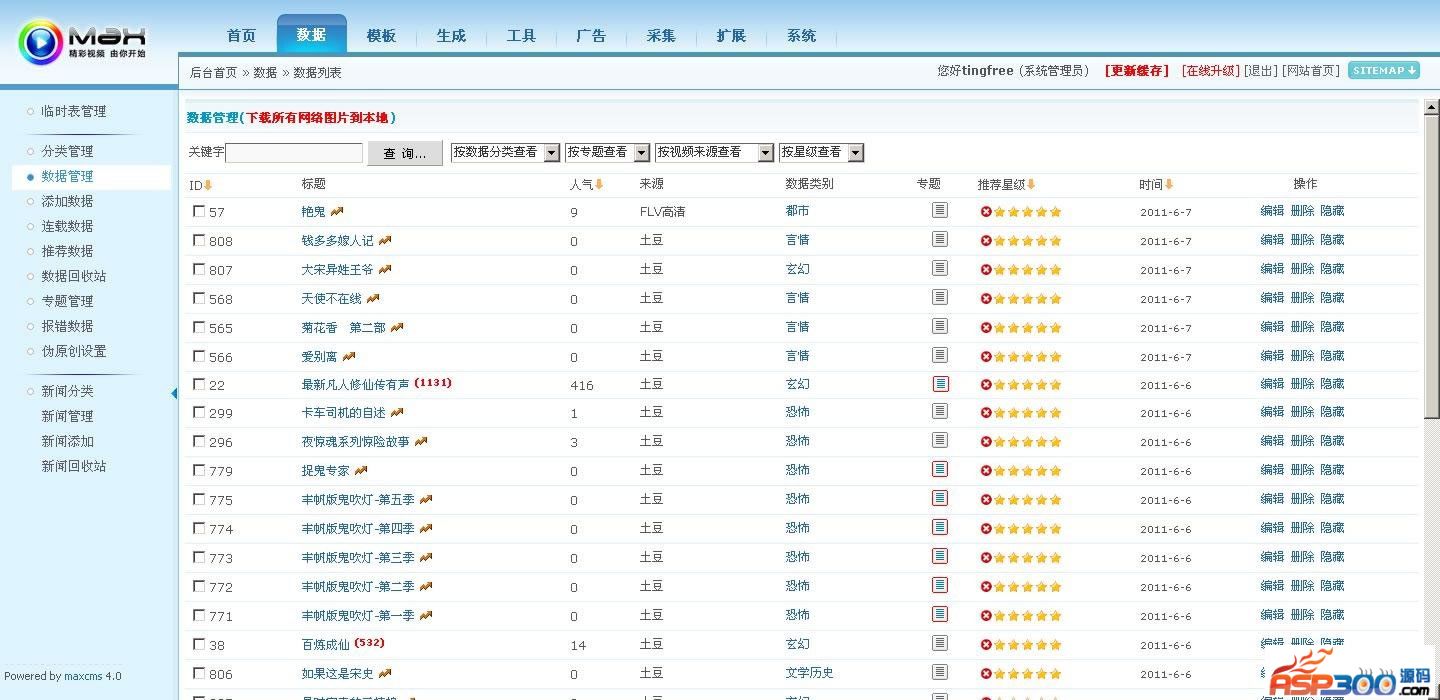Click the 关键字 search input field
The width and height of the screenshot is (1440, 700).
[x=294, y=153]
